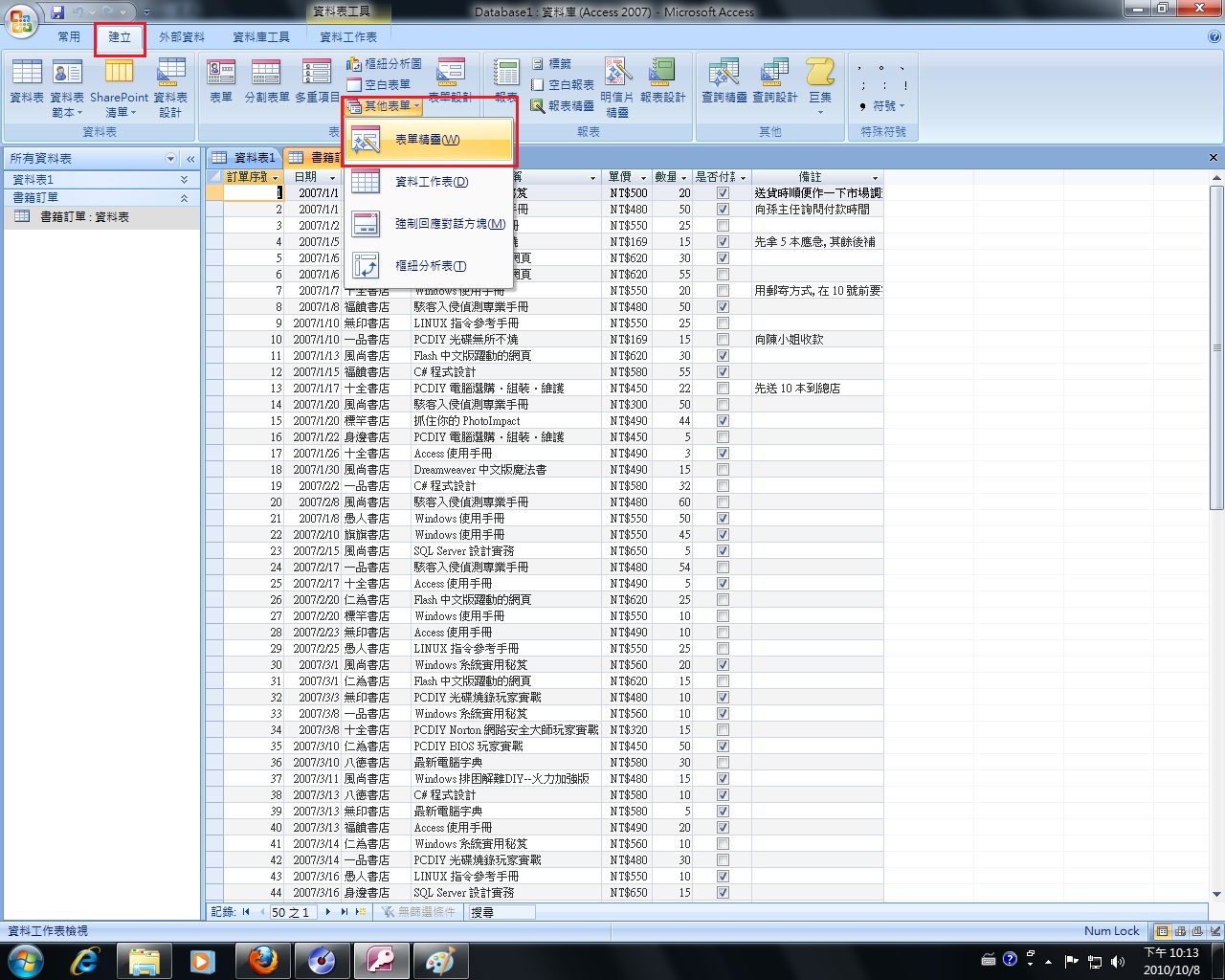
Task: Open the Windows Start menu
Action: (x=24, y=960)
